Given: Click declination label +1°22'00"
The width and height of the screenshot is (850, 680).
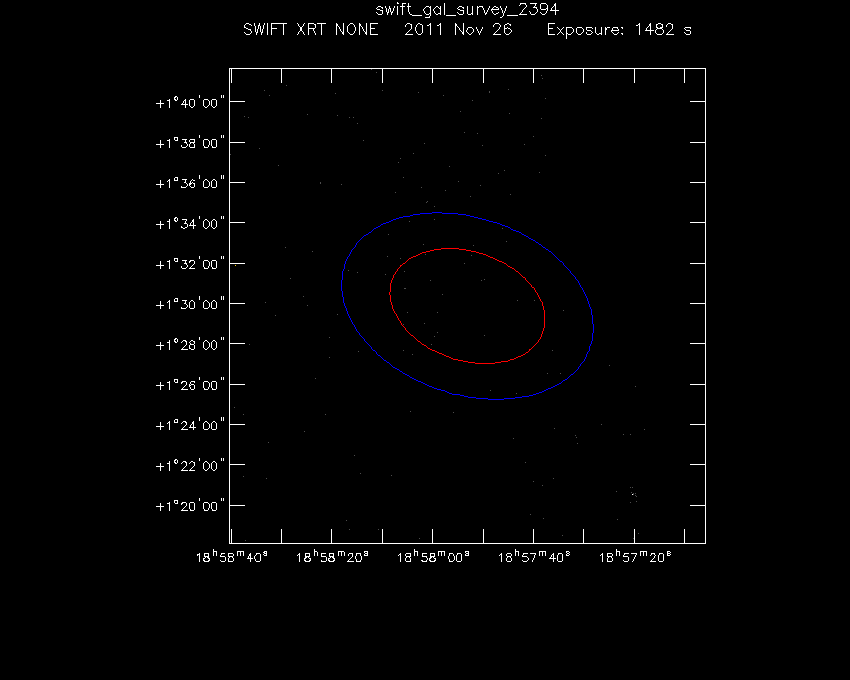Looking at the screenshot, I should 190,466.
